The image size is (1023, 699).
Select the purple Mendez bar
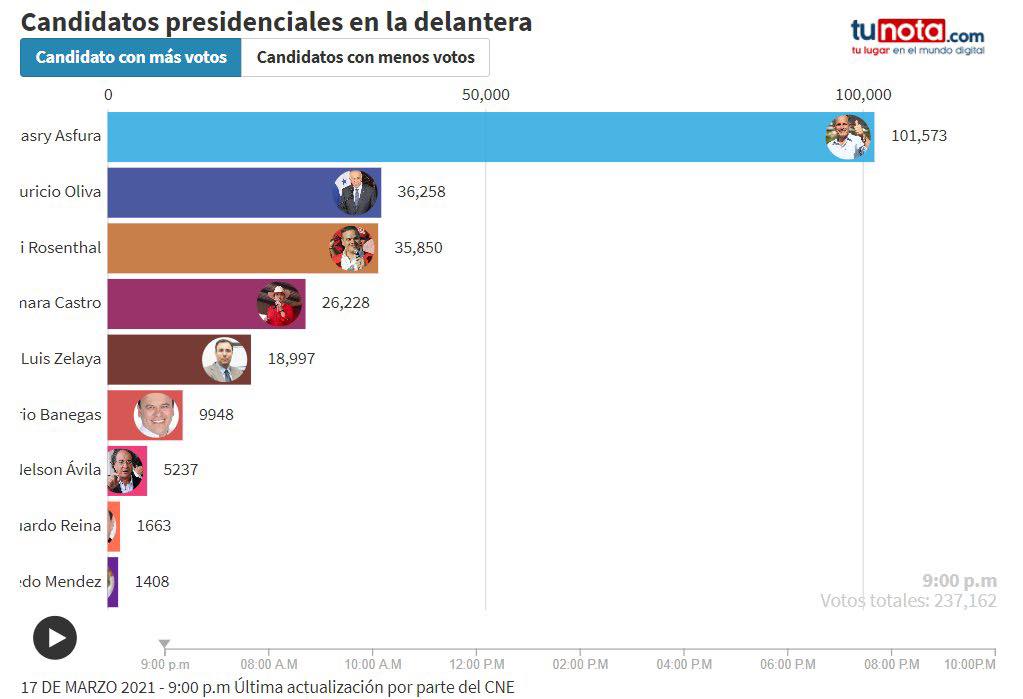point(113,582)
